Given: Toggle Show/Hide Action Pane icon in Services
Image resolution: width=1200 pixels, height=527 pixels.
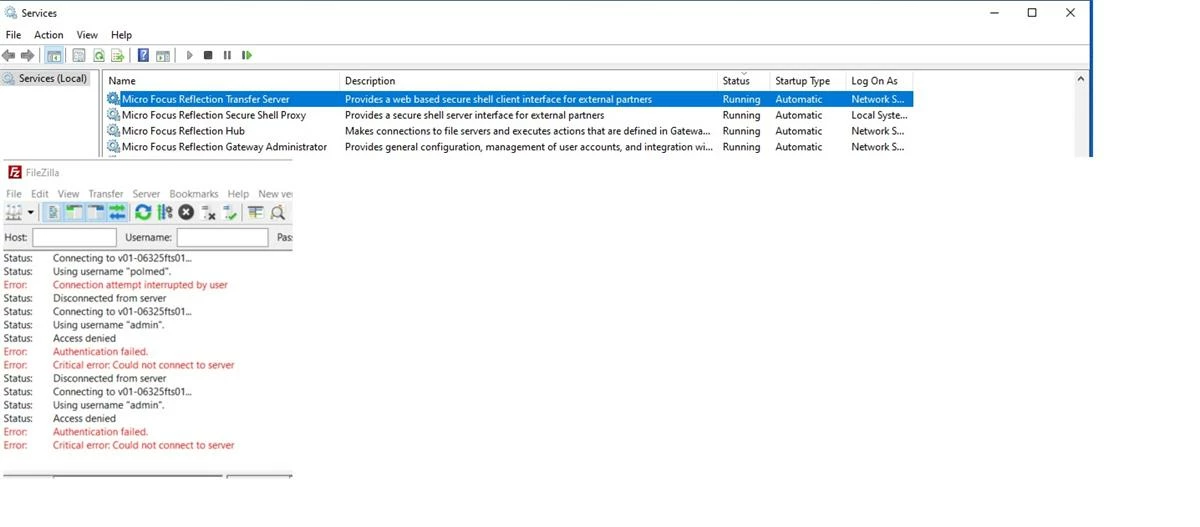Looking at the screenshot, I should 163,55.
